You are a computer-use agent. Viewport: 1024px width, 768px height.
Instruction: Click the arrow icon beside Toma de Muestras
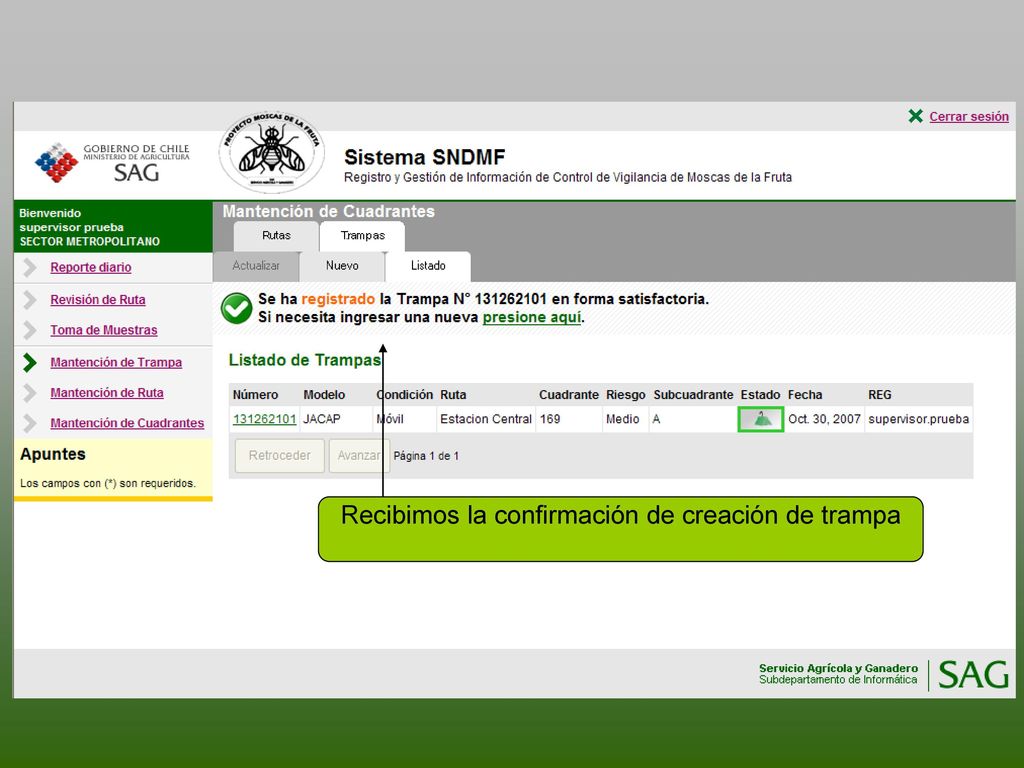29,330
